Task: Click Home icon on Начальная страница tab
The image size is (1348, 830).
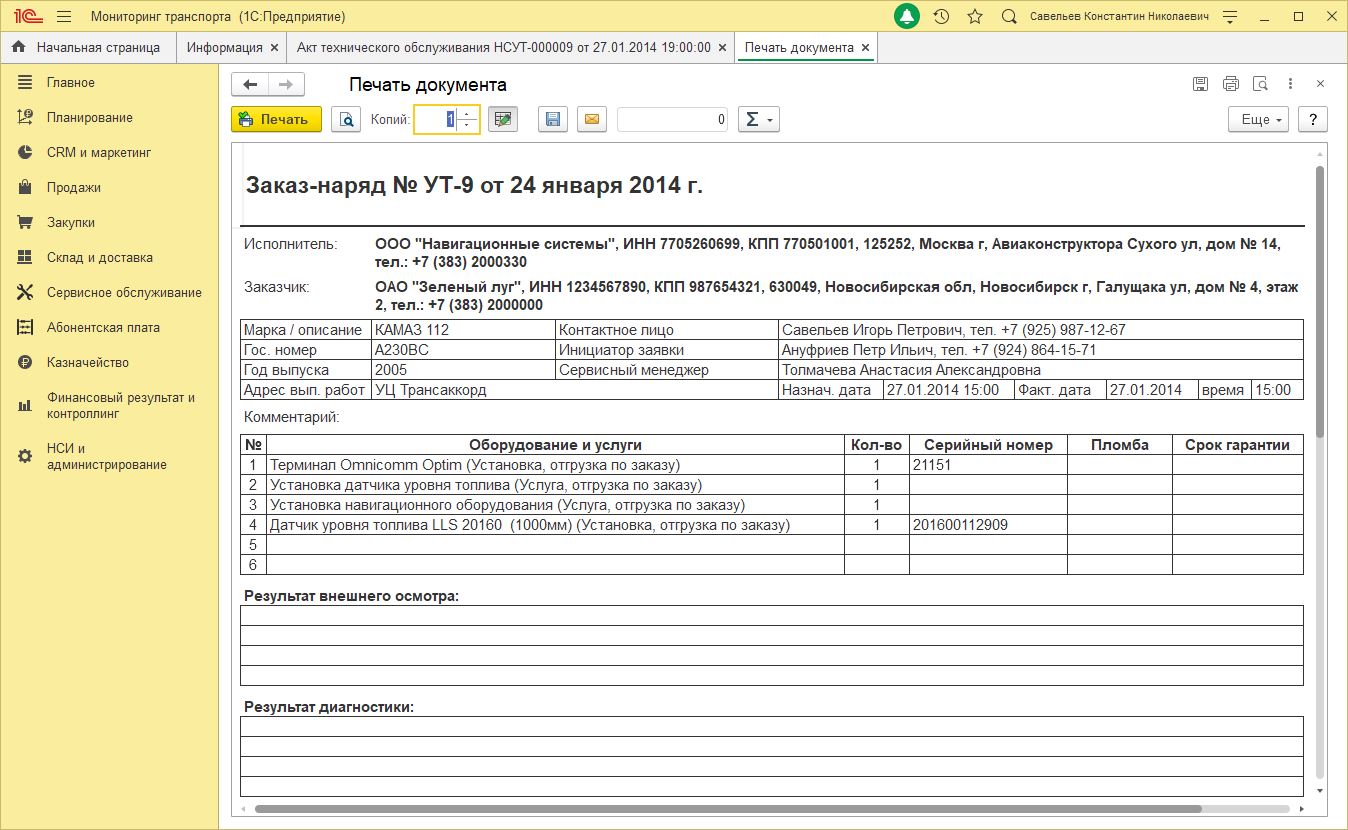Action: coord(18,47)
